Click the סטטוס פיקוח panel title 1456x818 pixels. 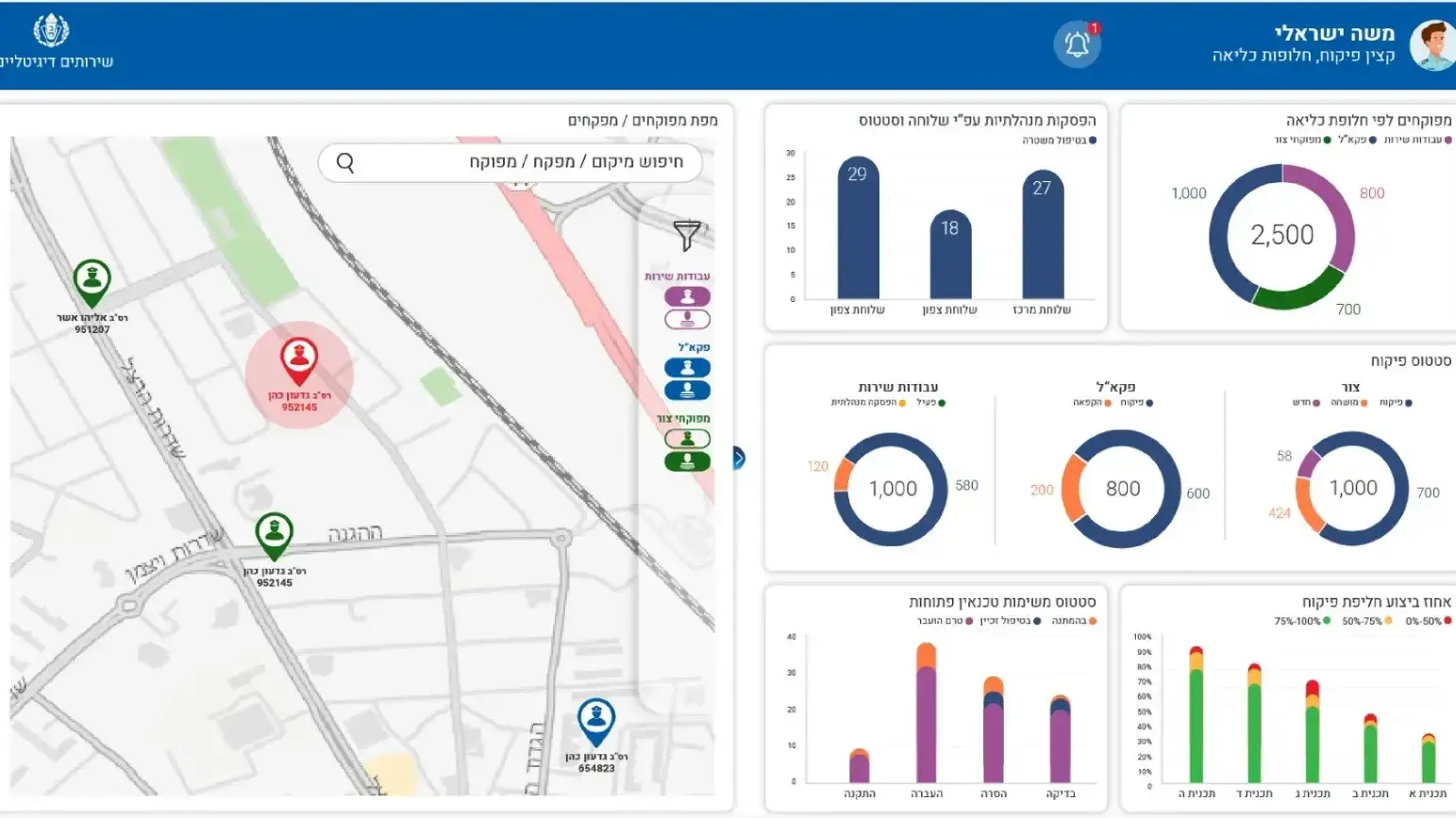point(1411,360)
